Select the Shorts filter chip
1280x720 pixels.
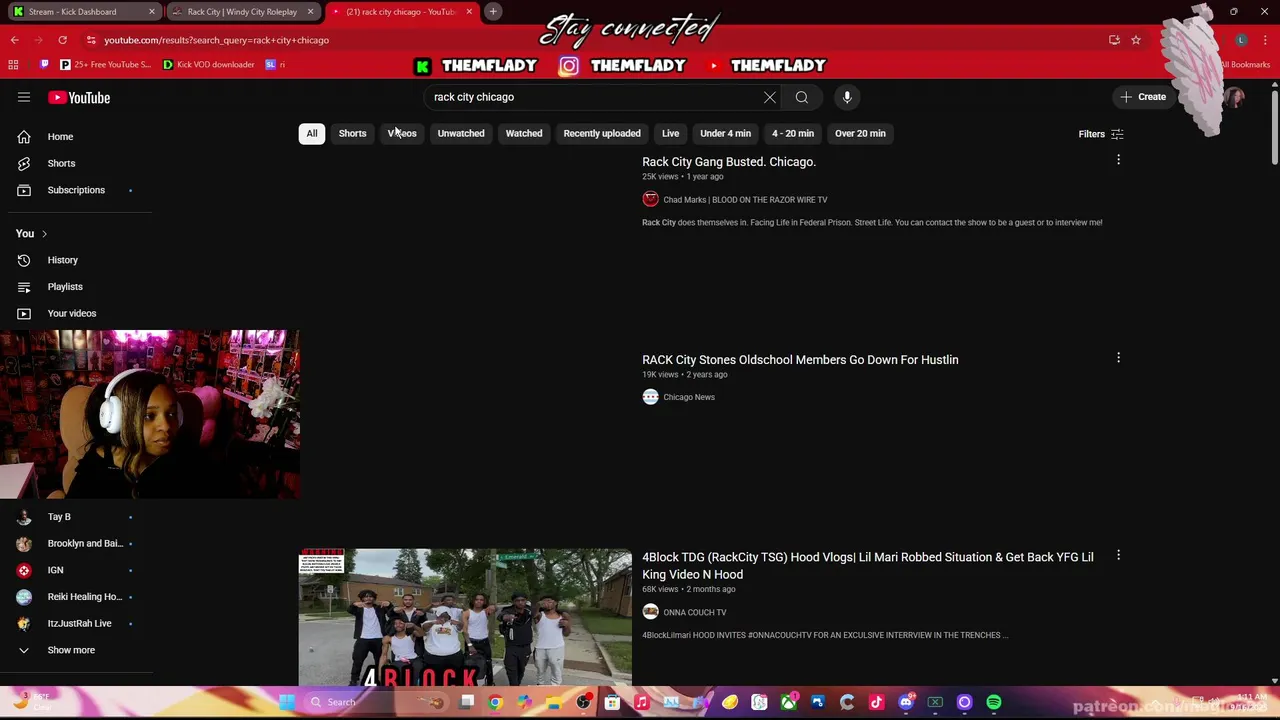[352, 133]
